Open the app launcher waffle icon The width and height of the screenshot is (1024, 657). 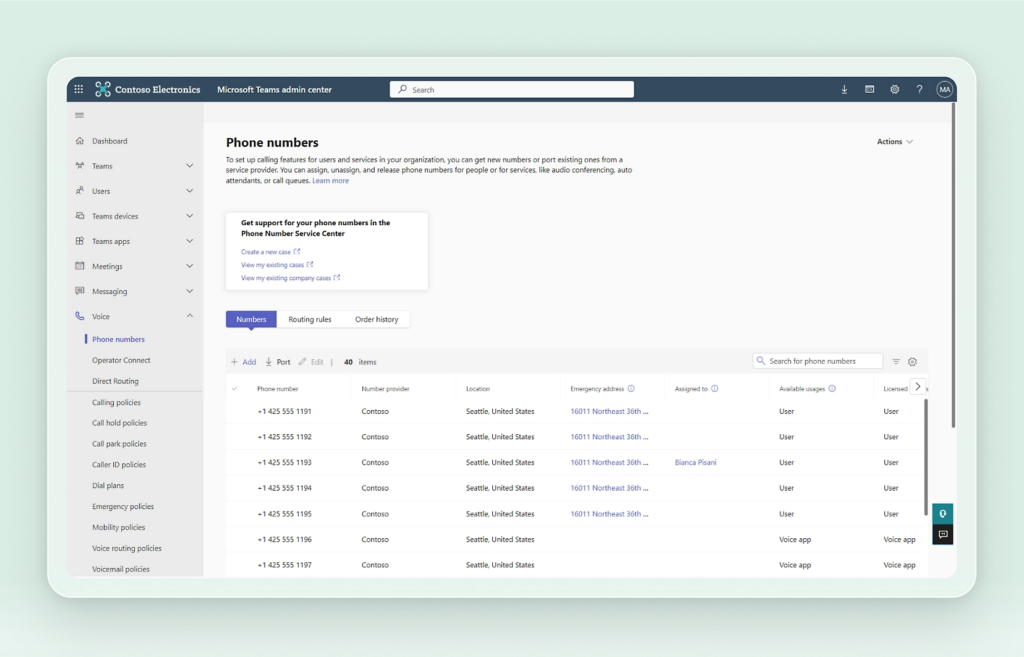click(x=78, y=89)
